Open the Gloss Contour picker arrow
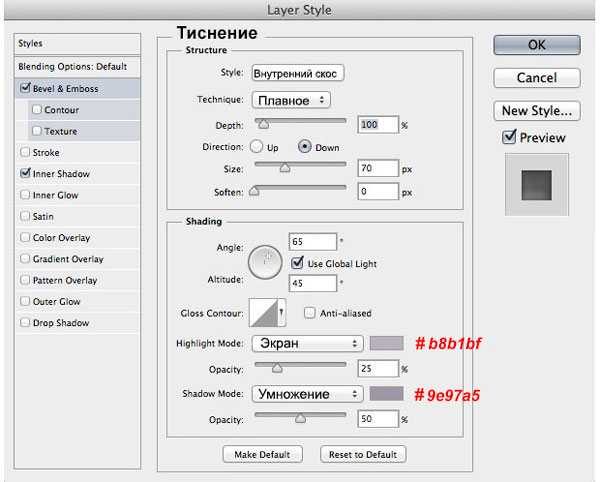Screen dimensions: 600x482 tap(281, 313)
